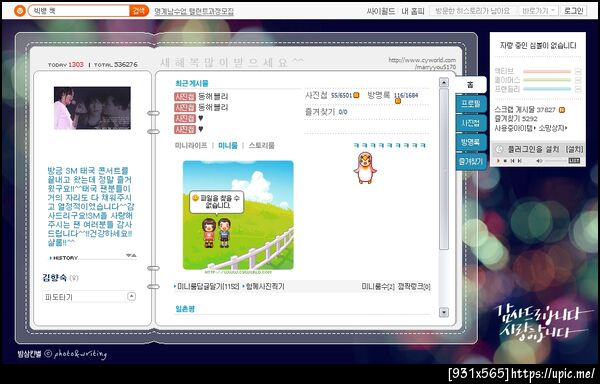
Task: Click the miniroom grass field image
Action: 238,215
